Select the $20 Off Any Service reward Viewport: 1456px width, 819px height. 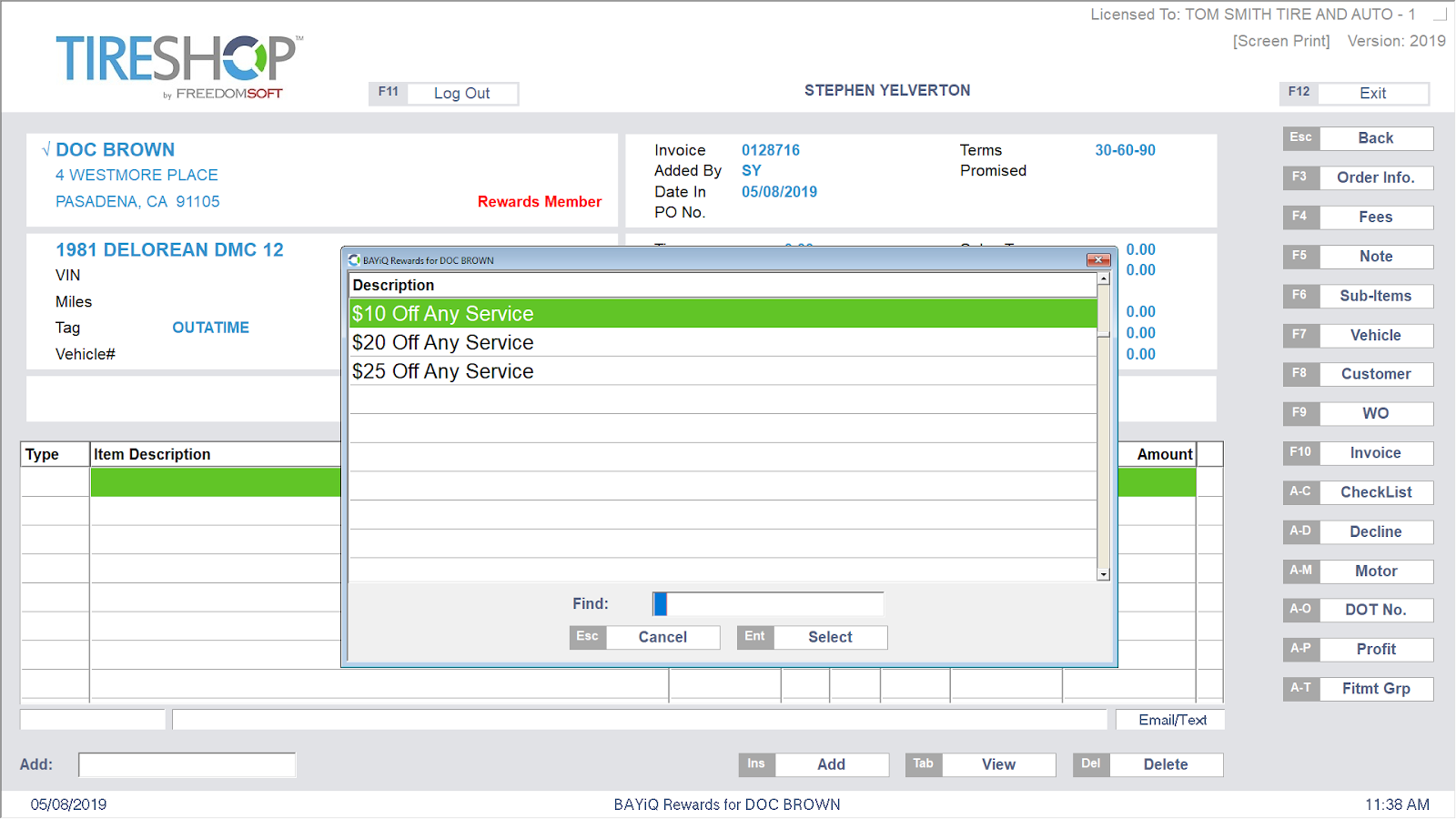tap(723, 342)
